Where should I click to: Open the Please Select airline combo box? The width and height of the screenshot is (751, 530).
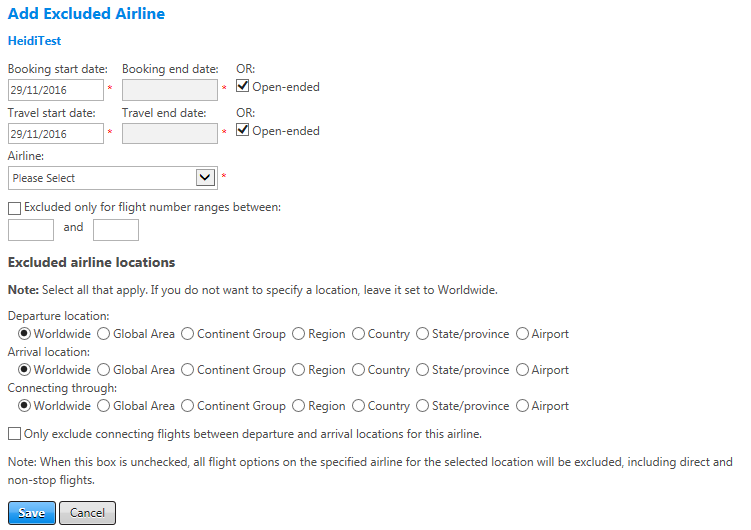113,178
